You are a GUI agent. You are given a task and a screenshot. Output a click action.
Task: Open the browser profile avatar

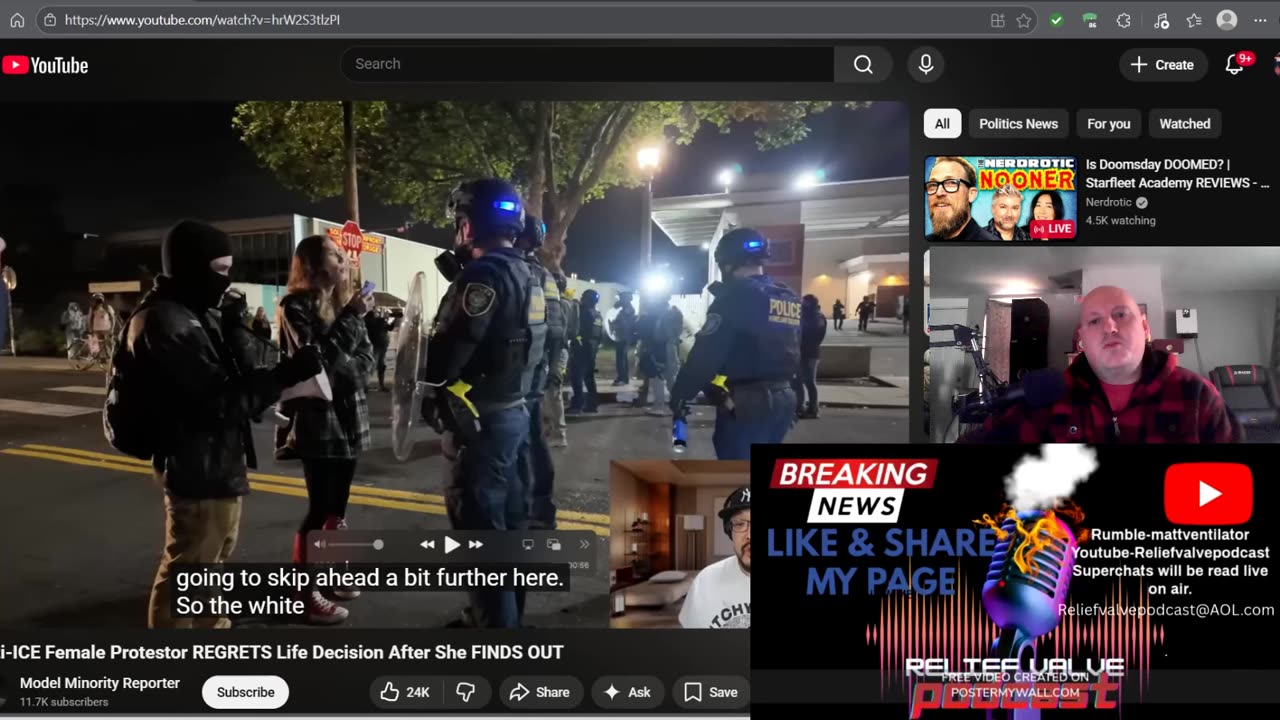point(1227,20)
